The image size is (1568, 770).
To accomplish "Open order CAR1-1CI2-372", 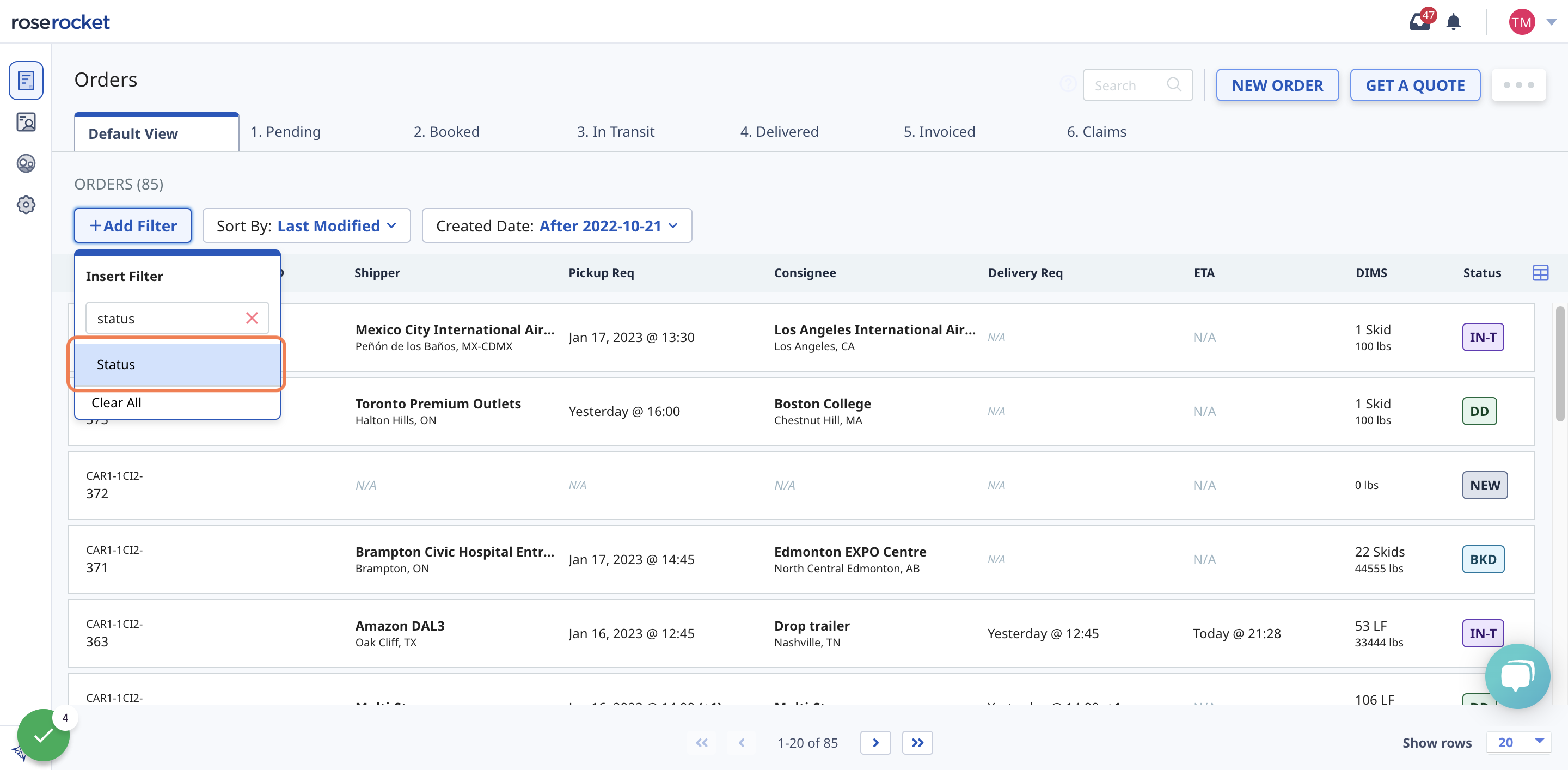I will [114, 485].
